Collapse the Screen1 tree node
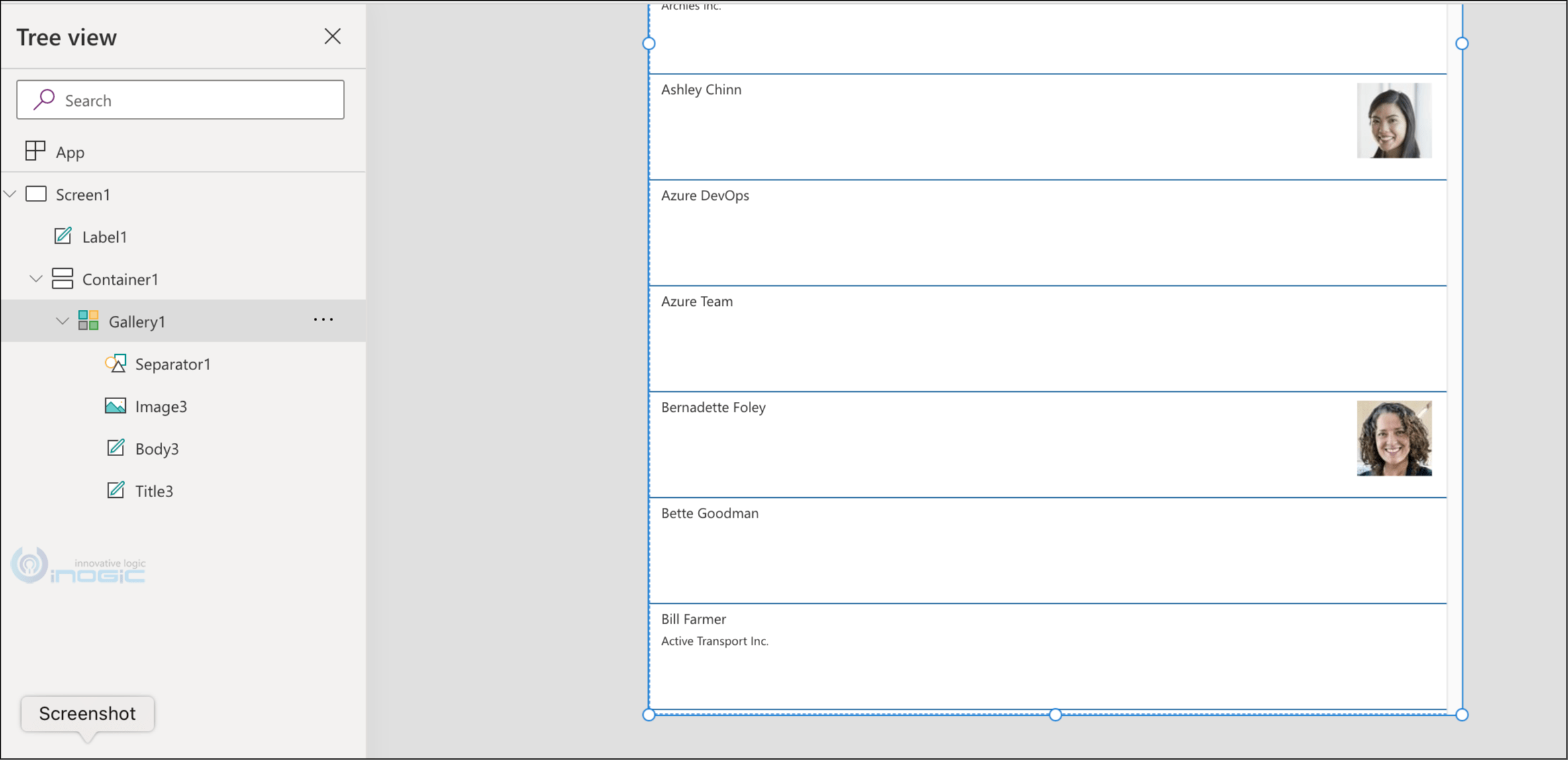 tap(9, 193)
